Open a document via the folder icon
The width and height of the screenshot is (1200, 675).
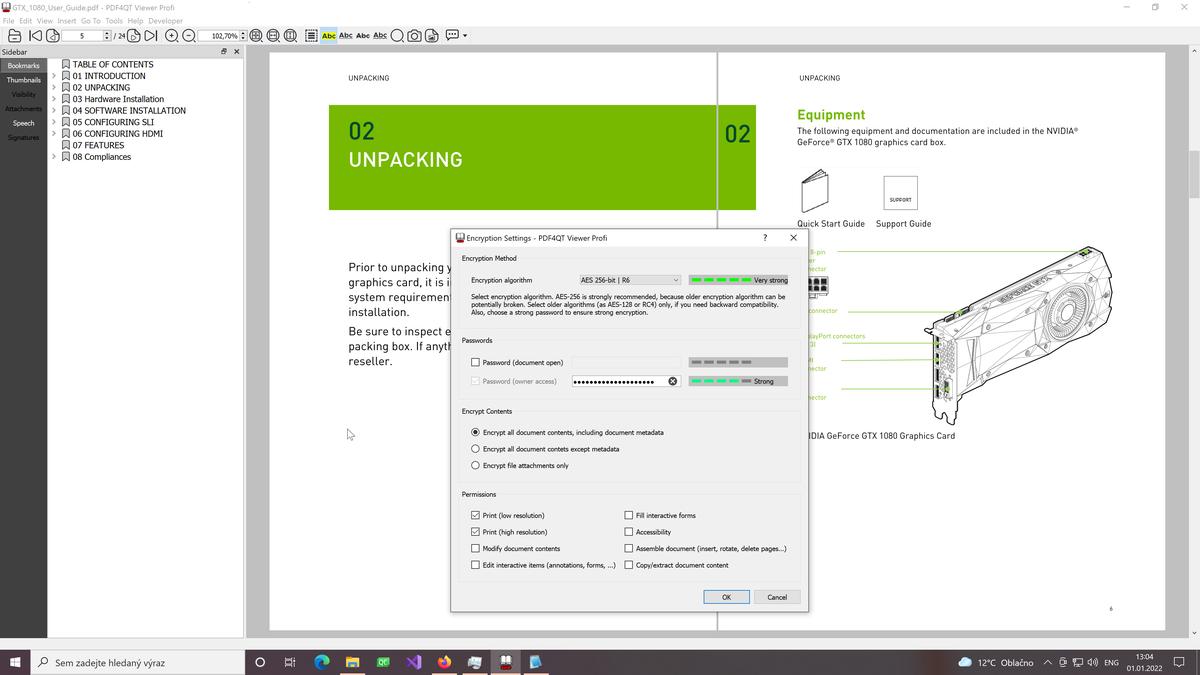(x=13, y=35)
